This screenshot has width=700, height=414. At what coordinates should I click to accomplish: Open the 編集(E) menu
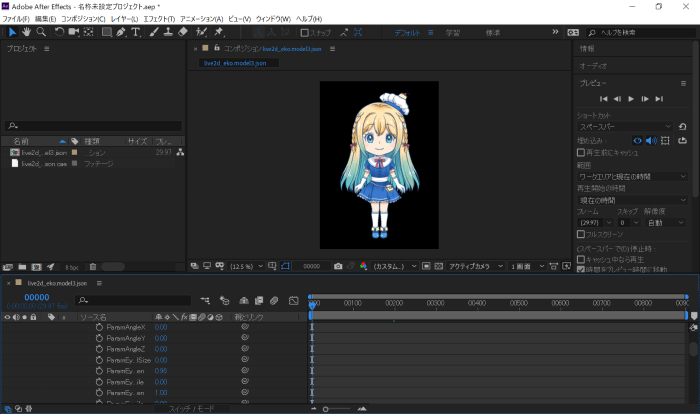(46, 19)
